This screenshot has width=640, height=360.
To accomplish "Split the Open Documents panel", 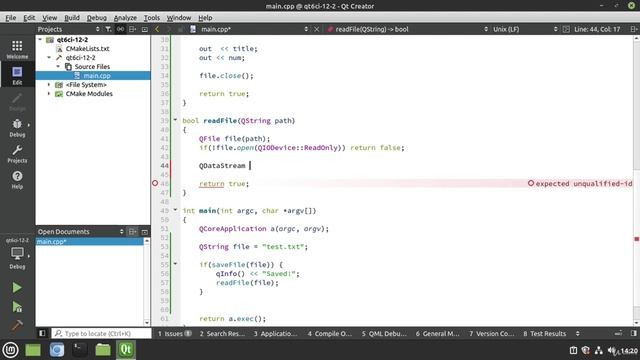I will coord(132,231).
